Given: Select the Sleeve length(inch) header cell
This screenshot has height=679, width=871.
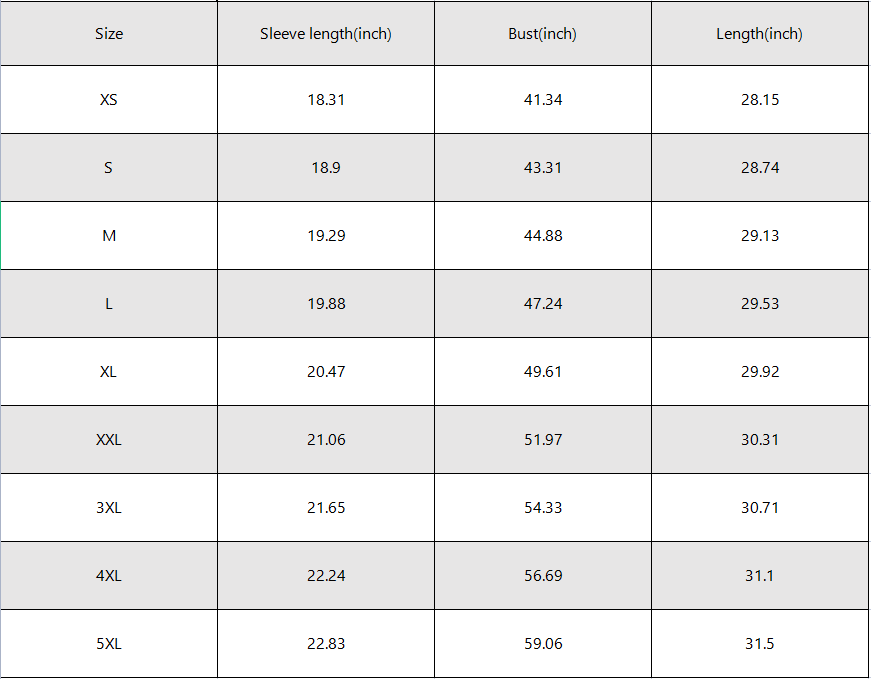Looking at the screenshot, I should (x=326, y=33).
